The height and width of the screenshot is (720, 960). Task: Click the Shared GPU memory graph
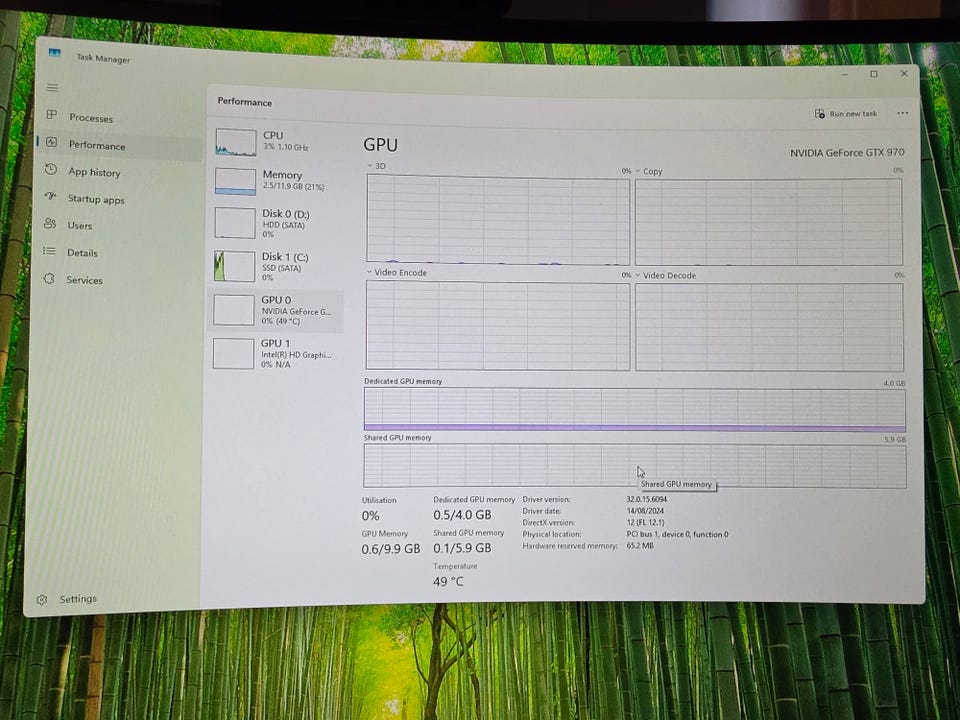635,466
